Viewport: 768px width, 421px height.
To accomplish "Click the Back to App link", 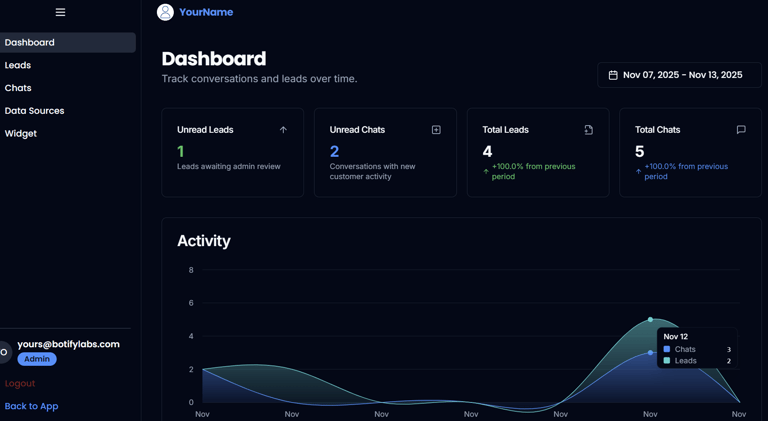I will tap(31, 406).
